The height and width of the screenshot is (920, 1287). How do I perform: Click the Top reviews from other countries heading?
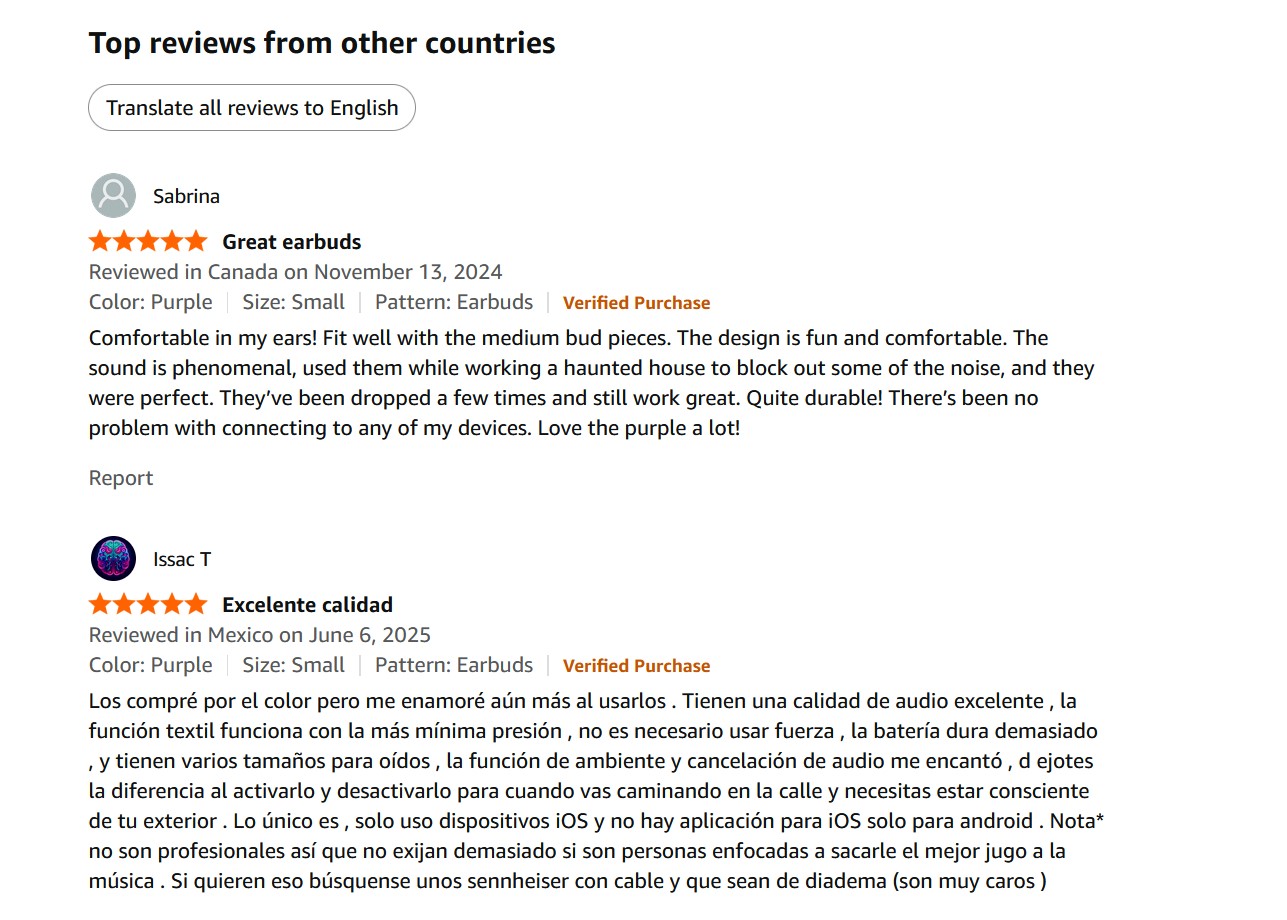click(x=322, y=43)
